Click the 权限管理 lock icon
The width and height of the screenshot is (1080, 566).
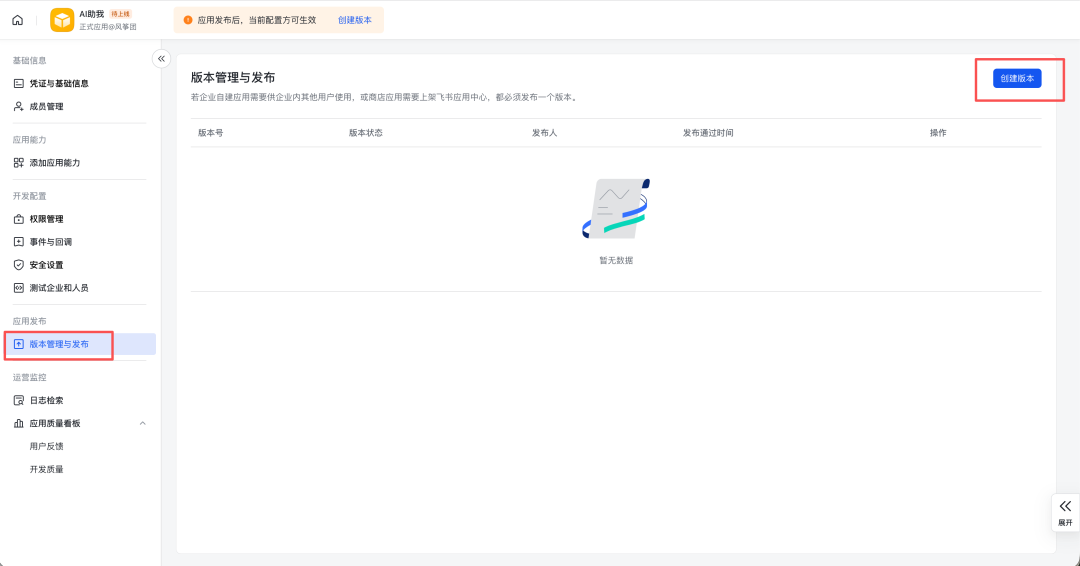(19, 219)
